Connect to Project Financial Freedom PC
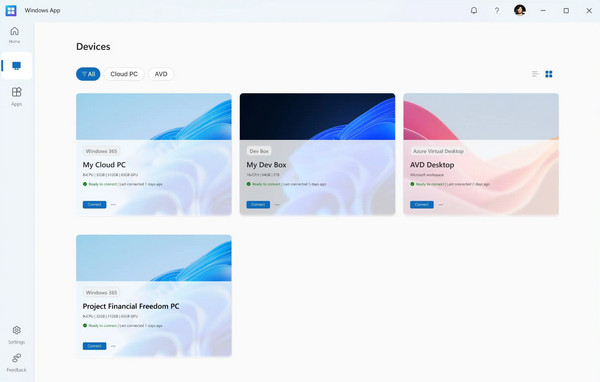Screen dimensions: 600x382 [95, 346]
